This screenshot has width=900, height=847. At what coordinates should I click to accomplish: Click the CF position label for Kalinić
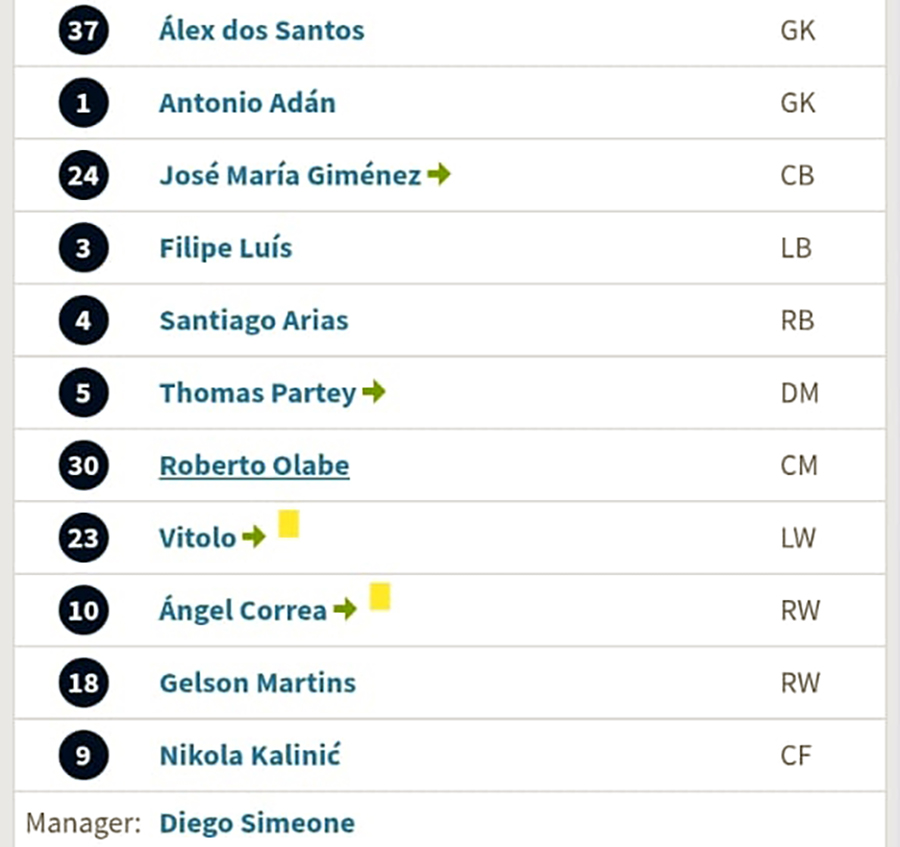point(796,755)
